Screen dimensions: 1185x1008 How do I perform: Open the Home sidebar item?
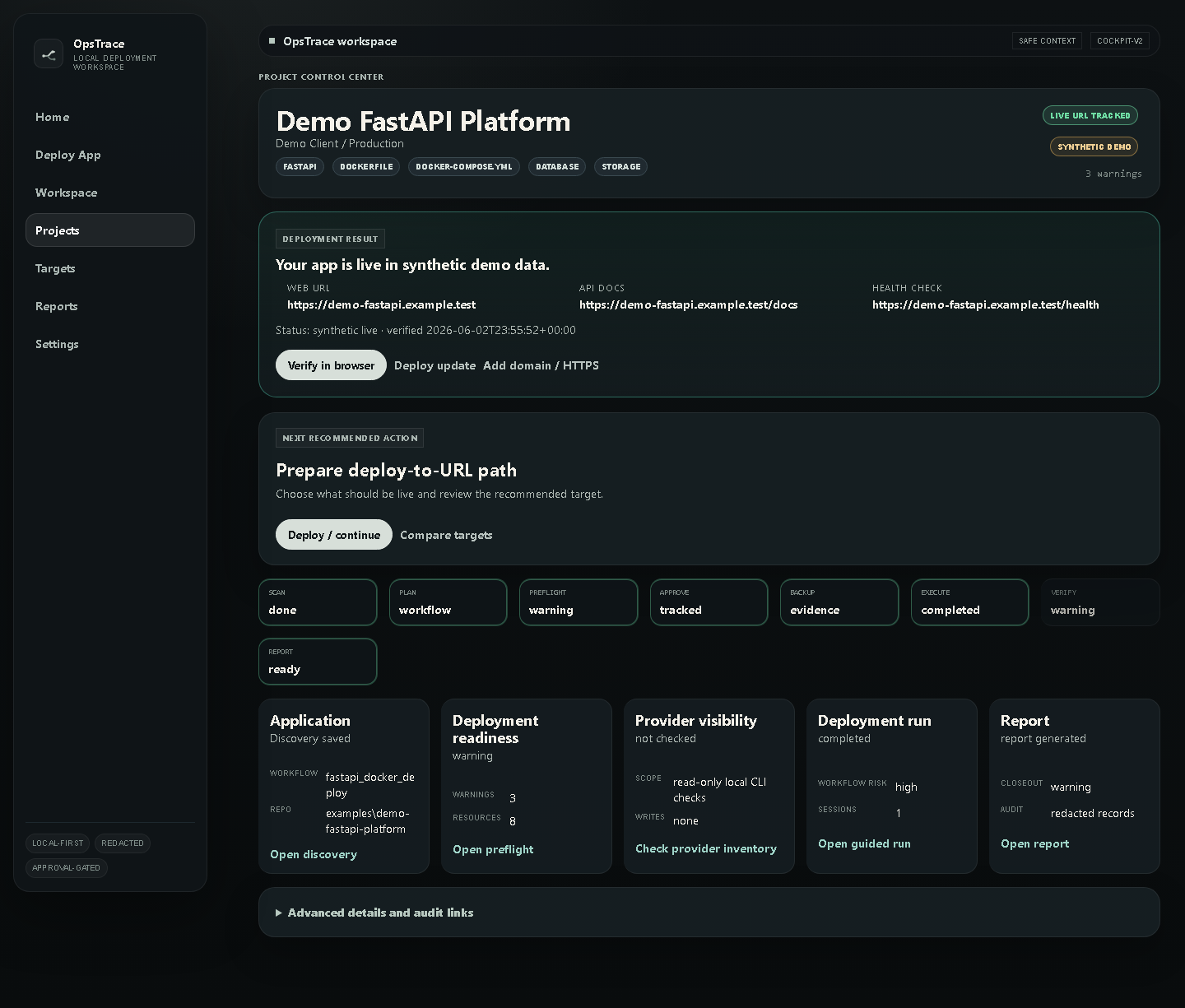pos(110,117)
